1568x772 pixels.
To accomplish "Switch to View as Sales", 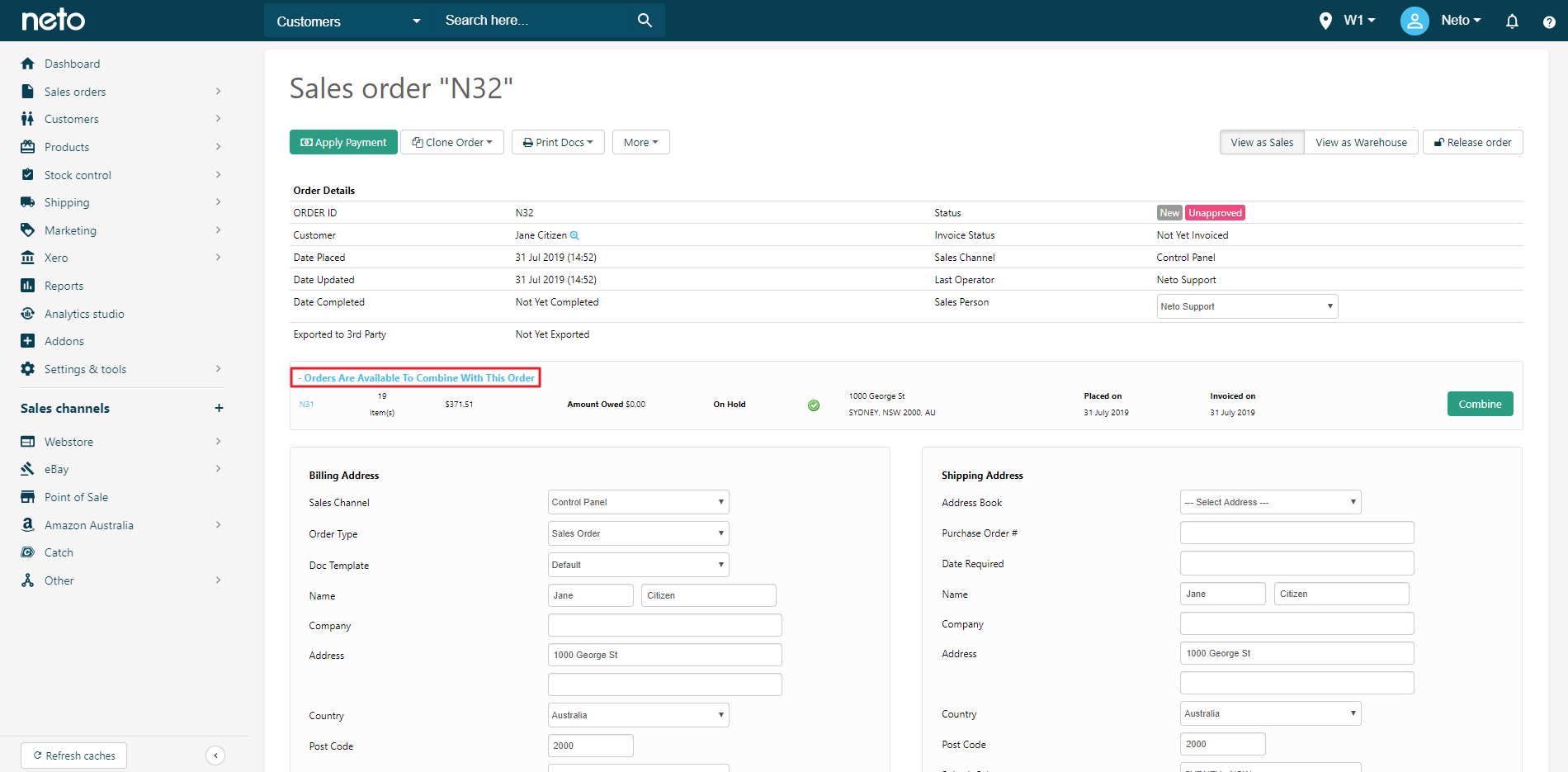I will point(1262,142).
